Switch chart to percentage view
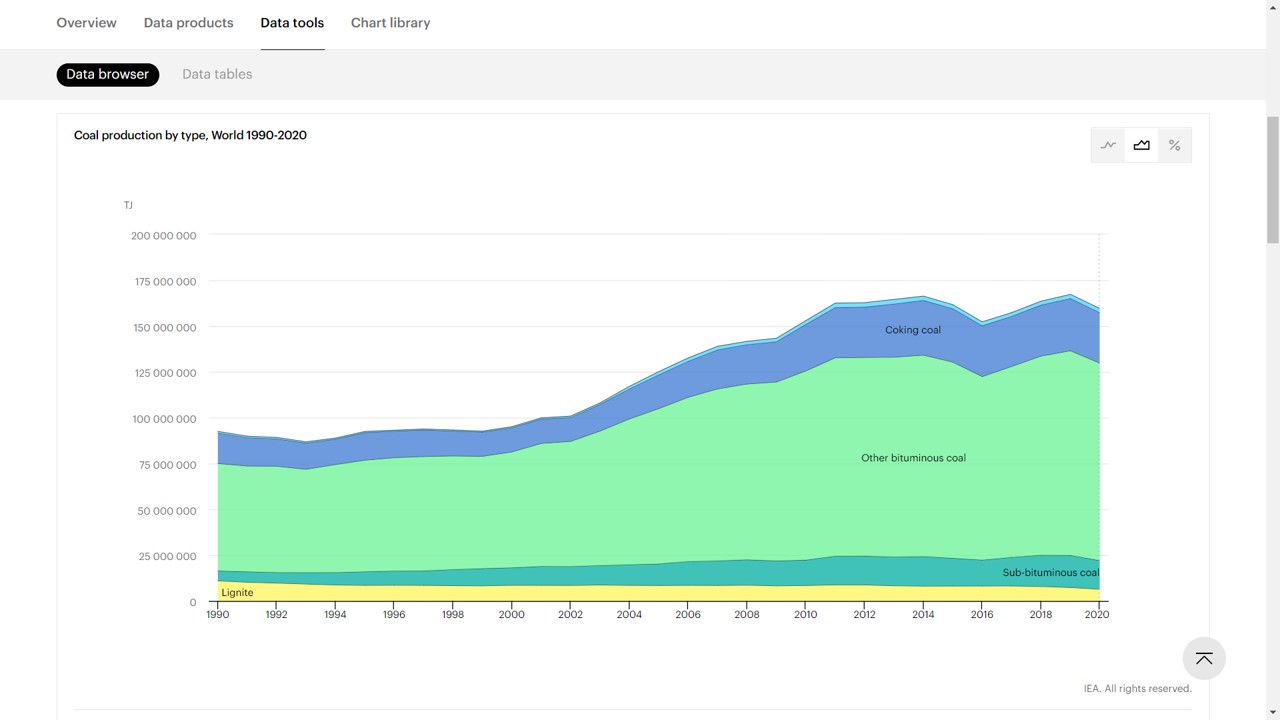Viewport: 1280px width, 720px height. click(1174, 145)
